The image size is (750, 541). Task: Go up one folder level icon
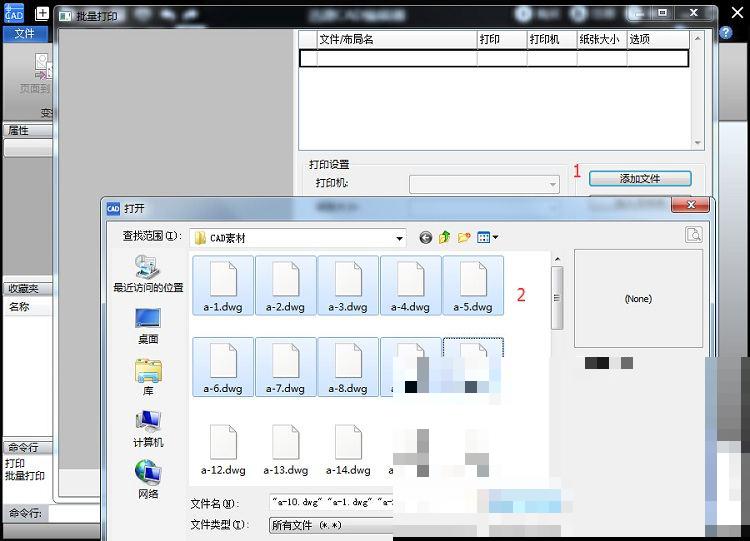click(444, 237)
